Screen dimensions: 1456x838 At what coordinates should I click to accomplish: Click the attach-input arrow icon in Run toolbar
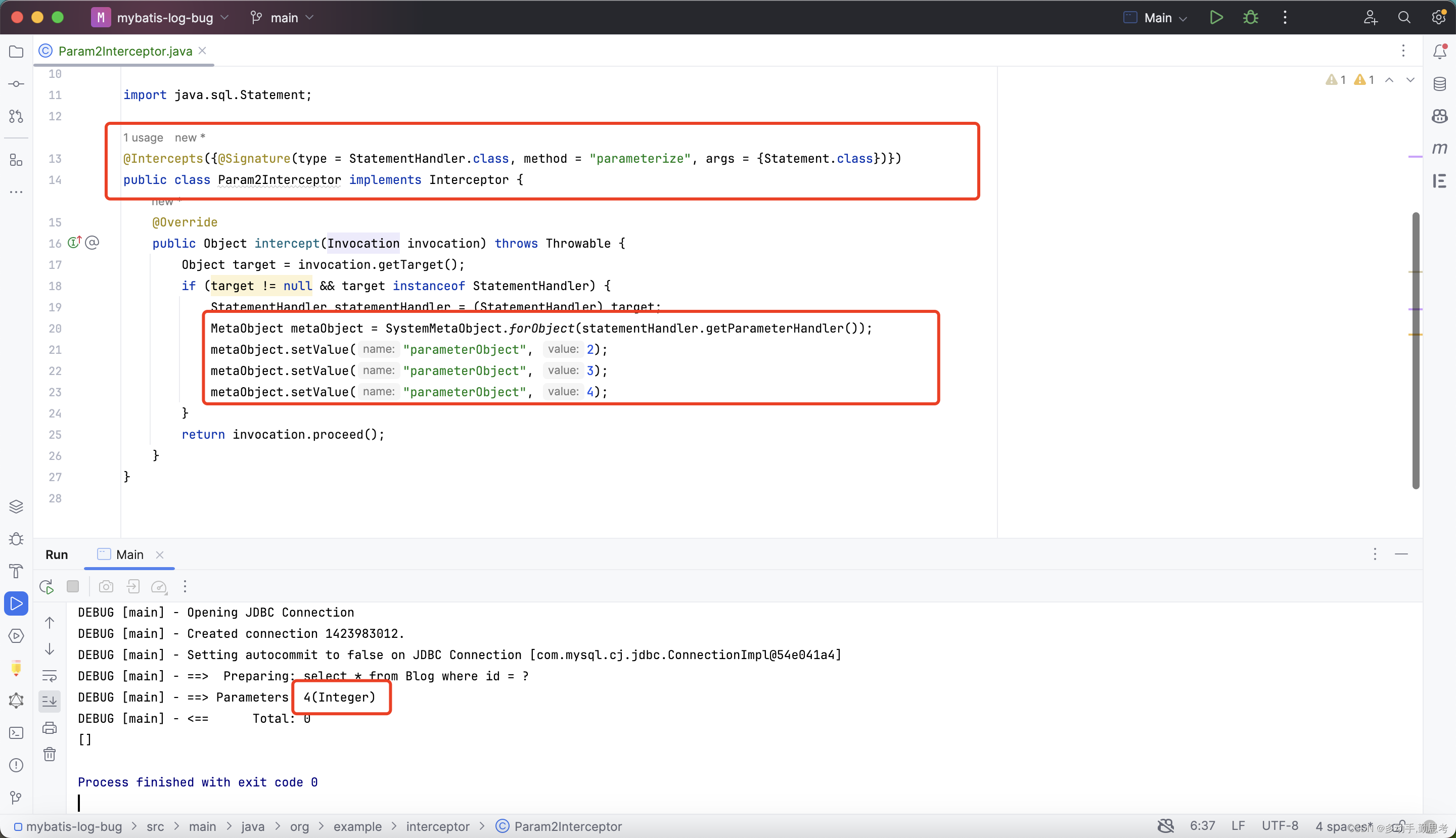coord(133,586)
